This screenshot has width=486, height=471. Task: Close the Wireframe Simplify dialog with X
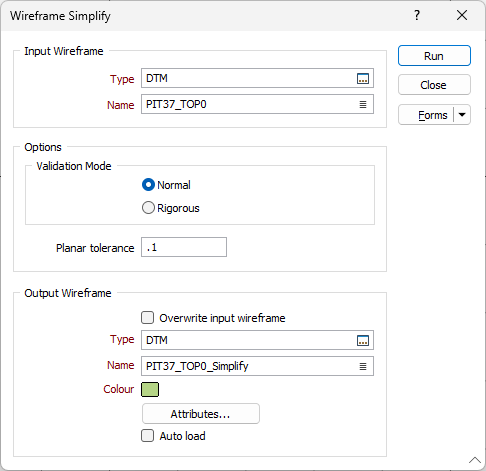462,15
